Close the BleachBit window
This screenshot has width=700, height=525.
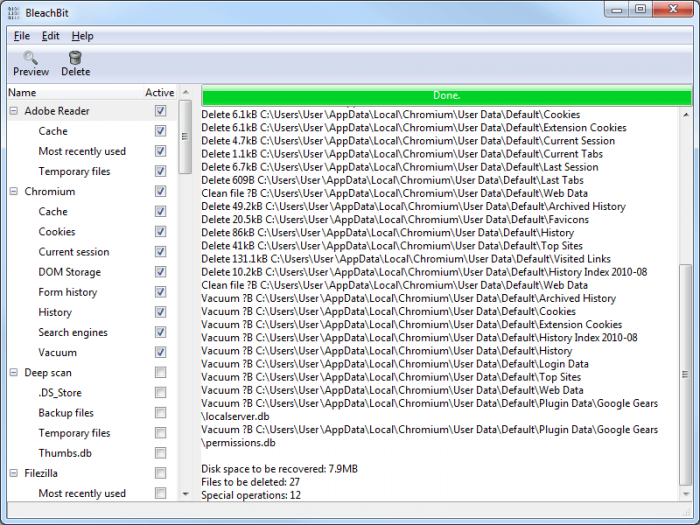pos(674,9)
